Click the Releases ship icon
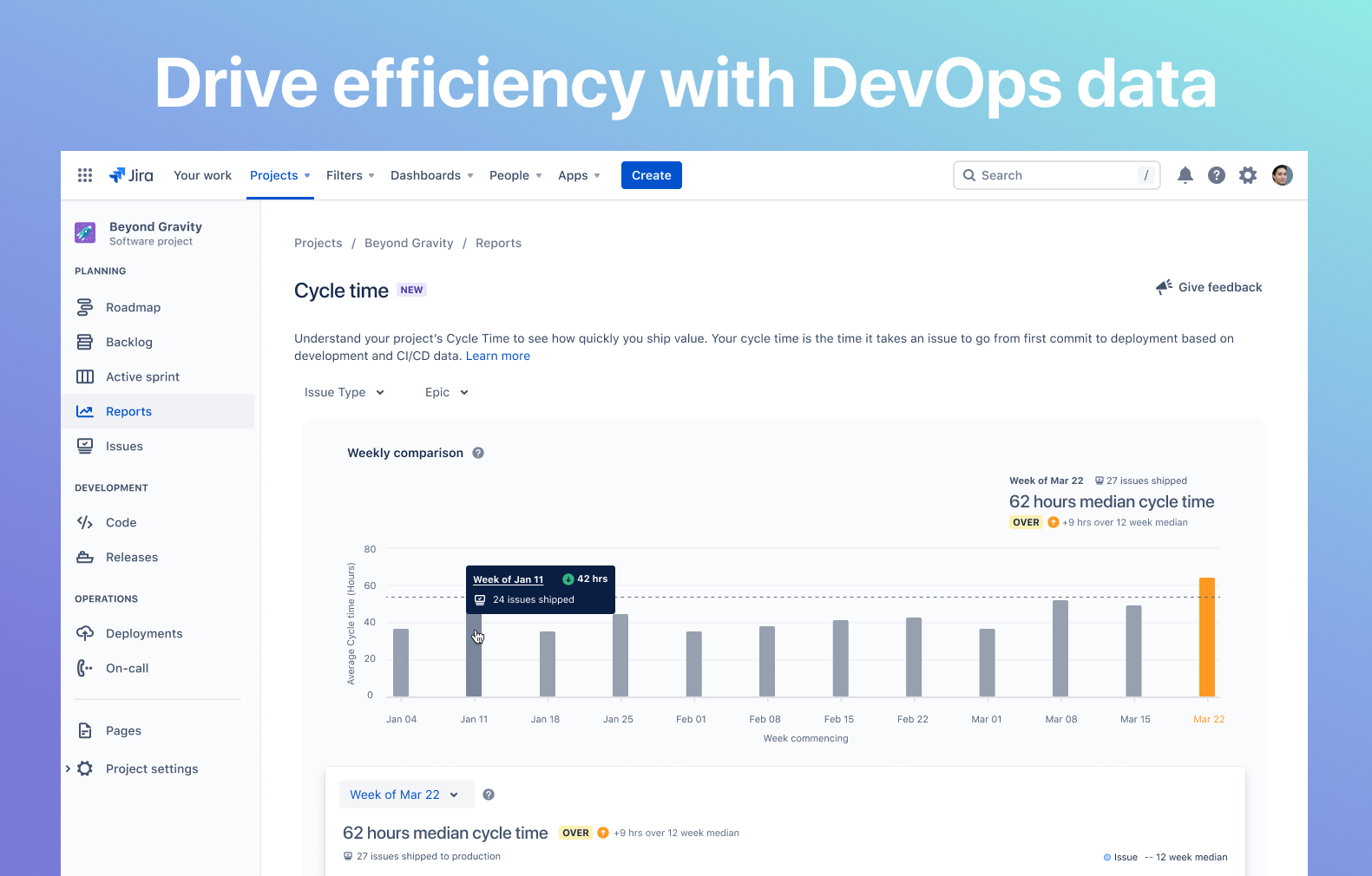 tap(85, 557)
